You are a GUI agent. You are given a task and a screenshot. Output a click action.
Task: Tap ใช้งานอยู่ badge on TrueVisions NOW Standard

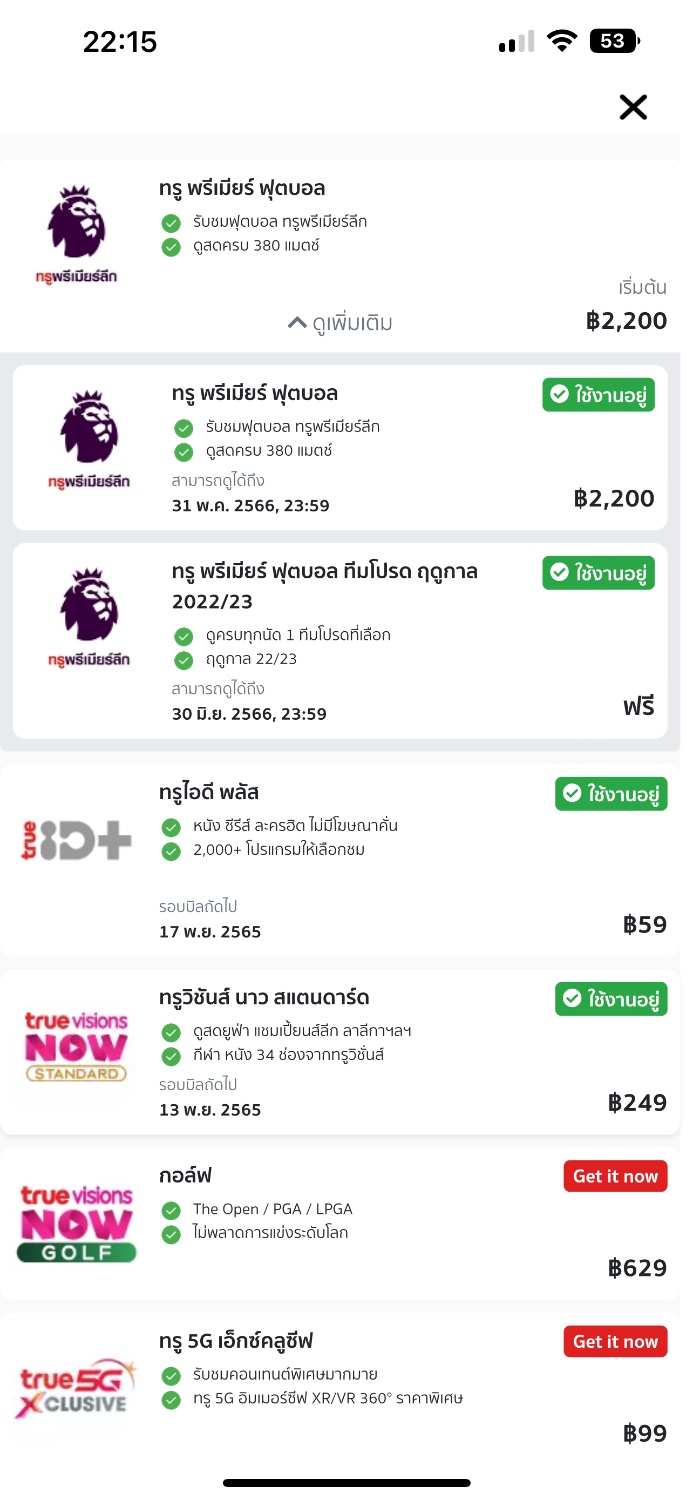[x=611, y=999]
